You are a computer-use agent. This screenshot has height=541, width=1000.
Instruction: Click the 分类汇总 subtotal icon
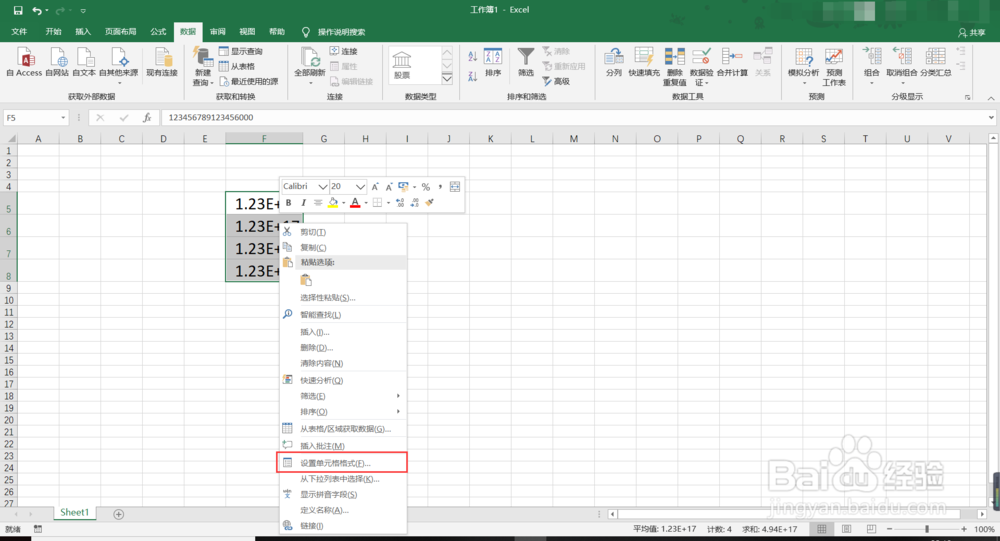[x=936, y=62]
